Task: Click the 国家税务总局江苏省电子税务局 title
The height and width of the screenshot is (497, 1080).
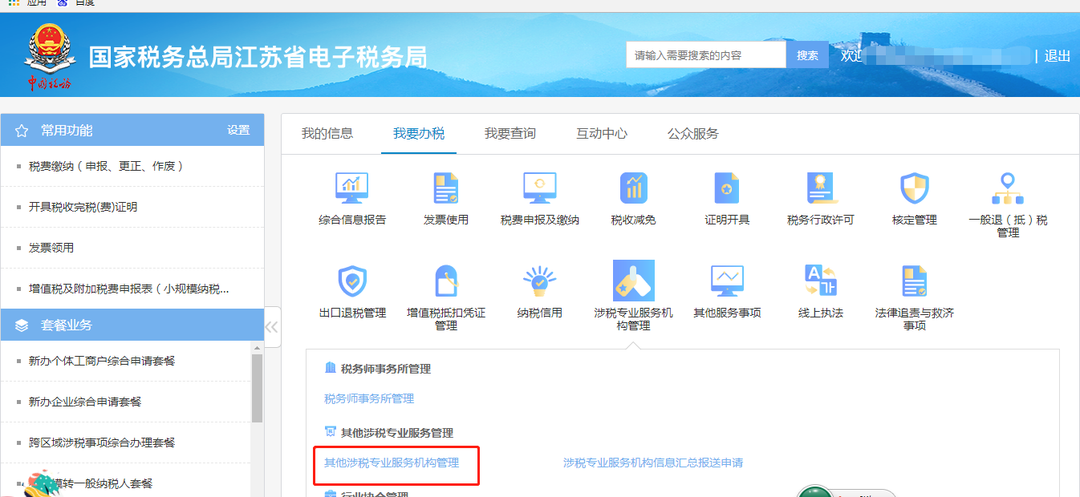Action: [258, 56]
